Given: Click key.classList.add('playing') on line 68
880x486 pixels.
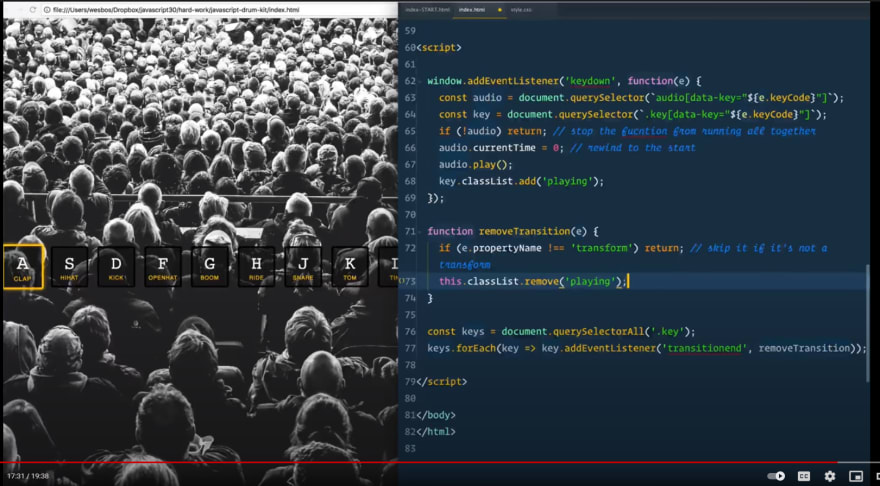Looking at the screenshot, I should tap(521, 181).
